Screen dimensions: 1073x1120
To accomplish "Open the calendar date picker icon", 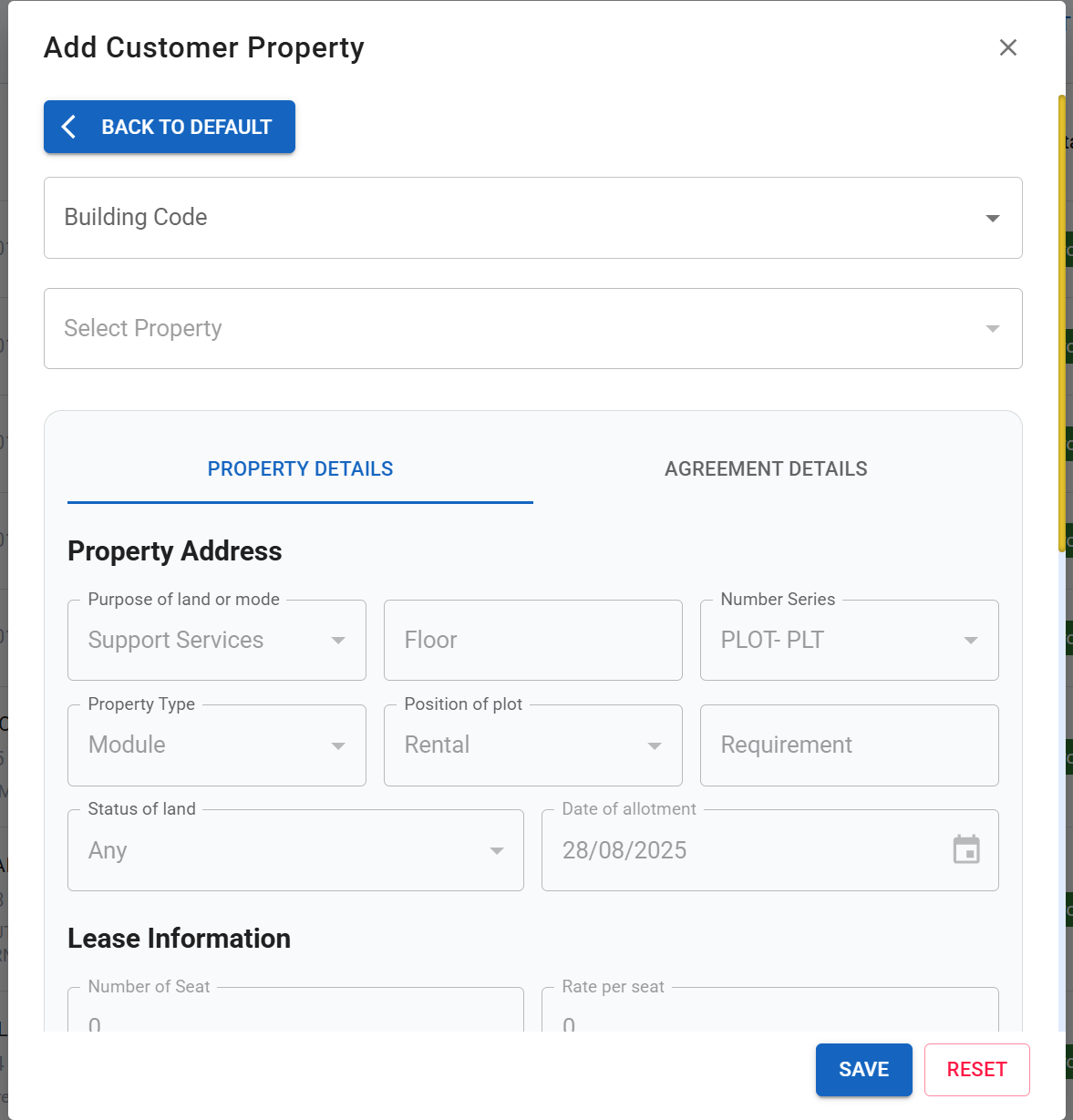I will [966, 849].
